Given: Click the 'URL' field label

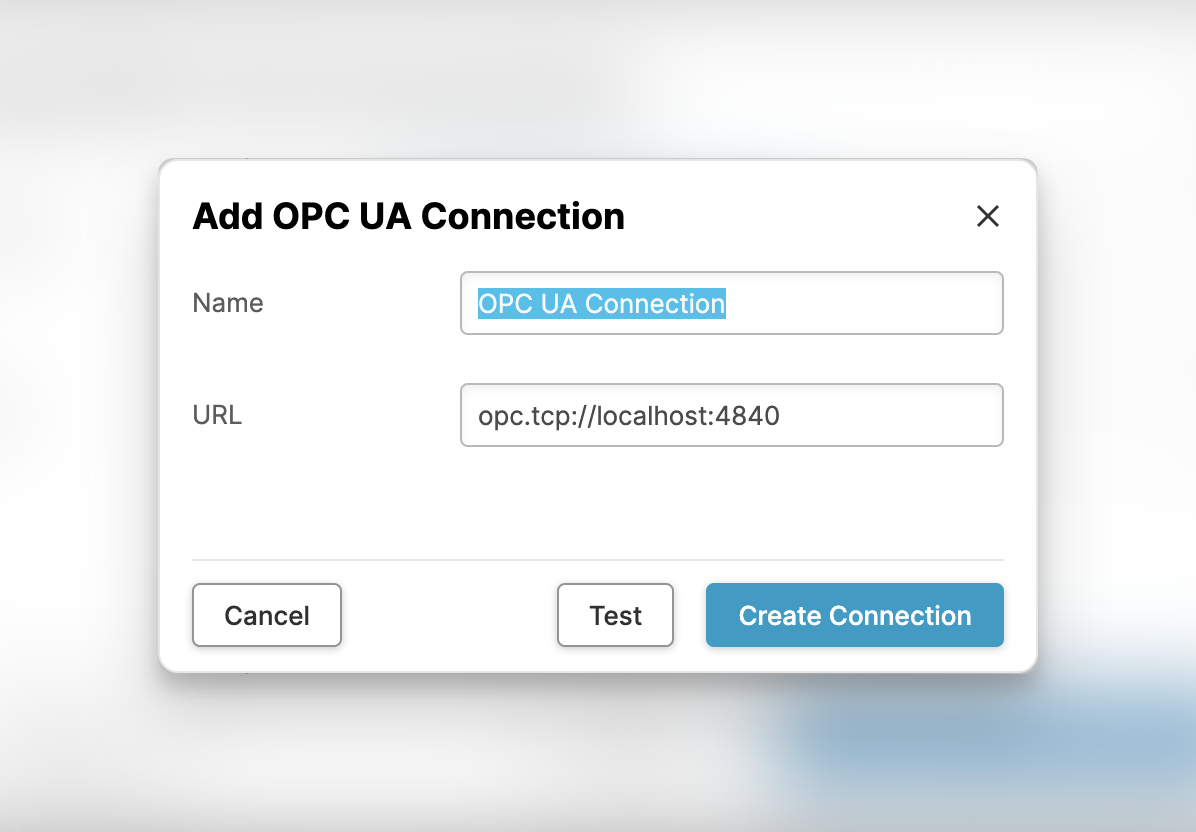Looking at the screenshot, I should [217, 414].
